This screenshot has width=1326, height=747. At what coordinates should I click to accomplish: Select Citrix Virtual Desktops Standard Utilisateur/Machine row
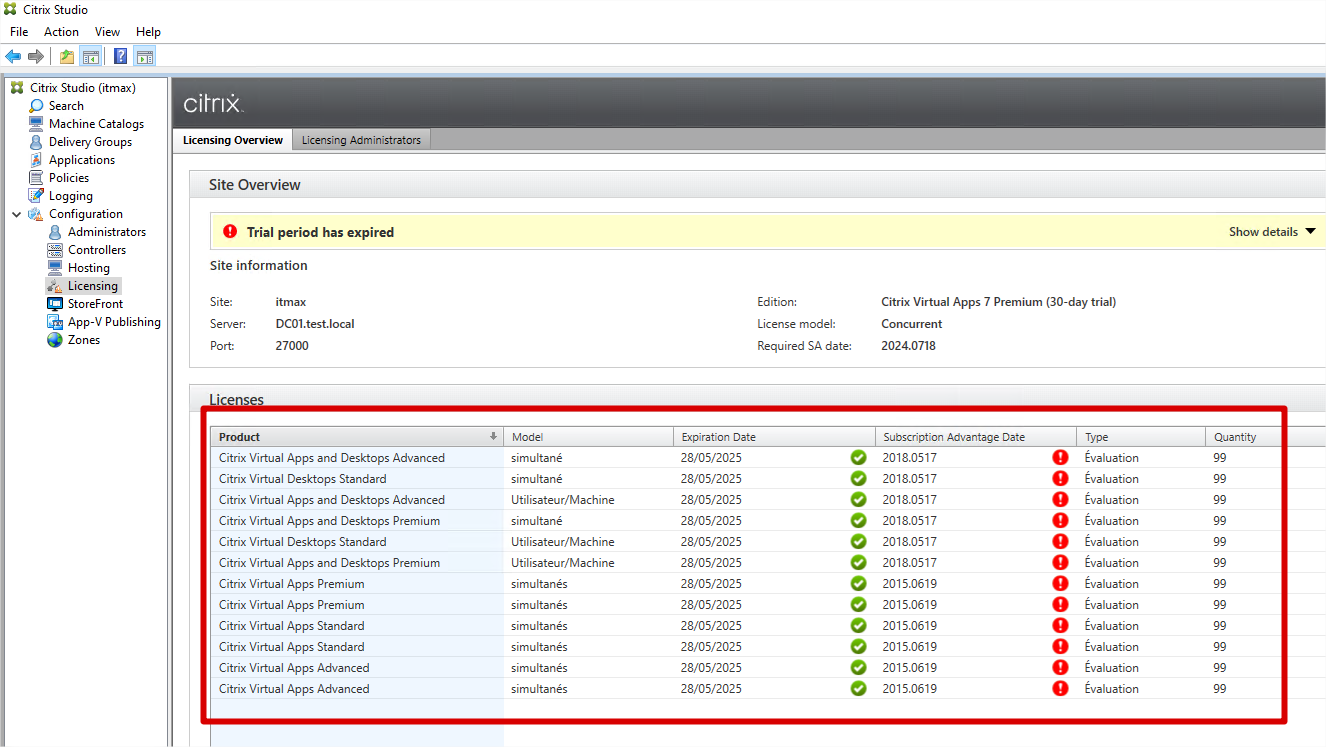(768, 542)
